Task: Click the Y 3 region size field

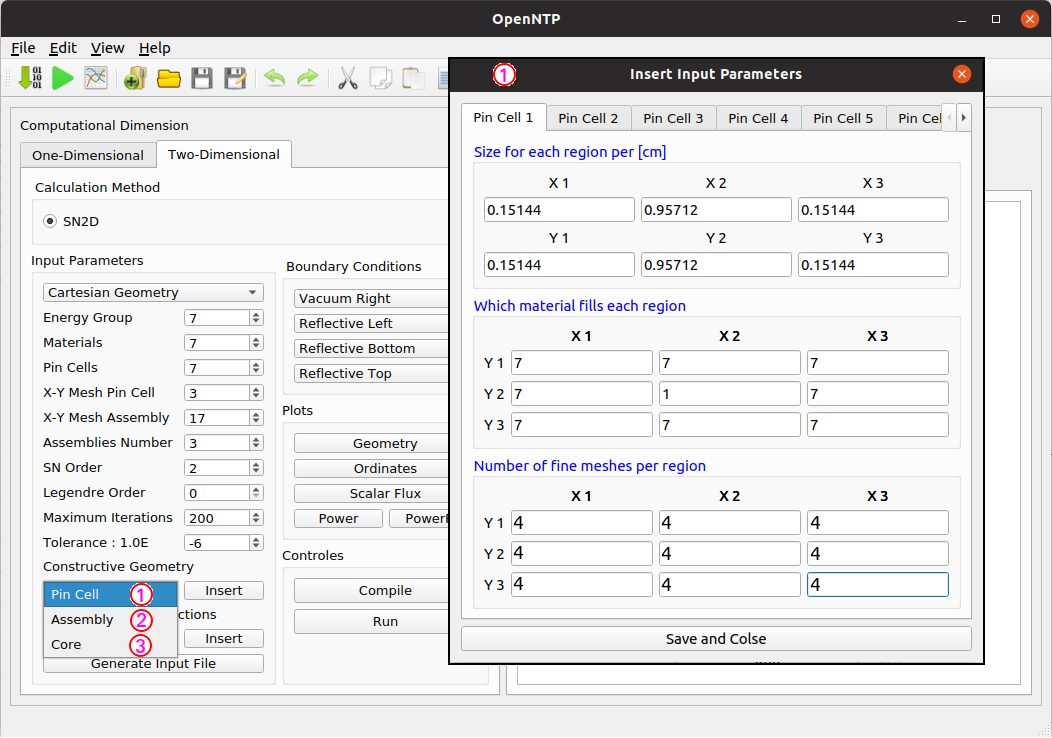Action: (x=873, y=265)
